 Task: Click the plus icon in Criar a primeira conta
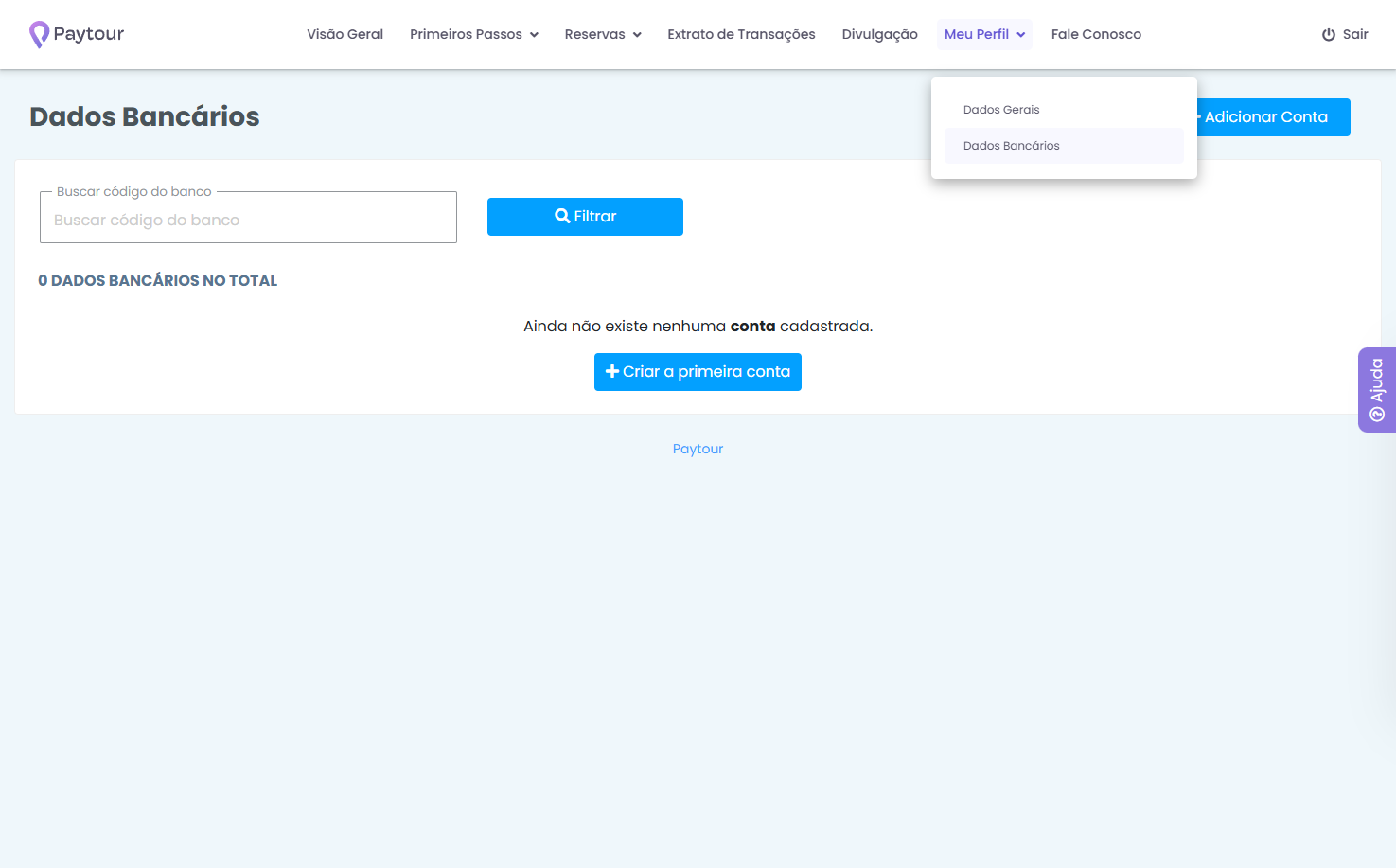point(612,371)
